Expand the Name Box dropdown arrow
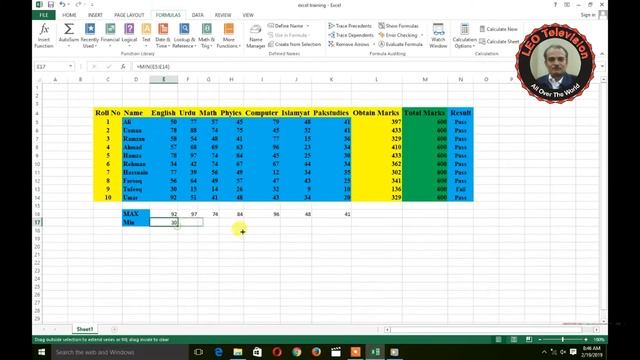This screenshot has height=360, width=640. tap(71, 67)
